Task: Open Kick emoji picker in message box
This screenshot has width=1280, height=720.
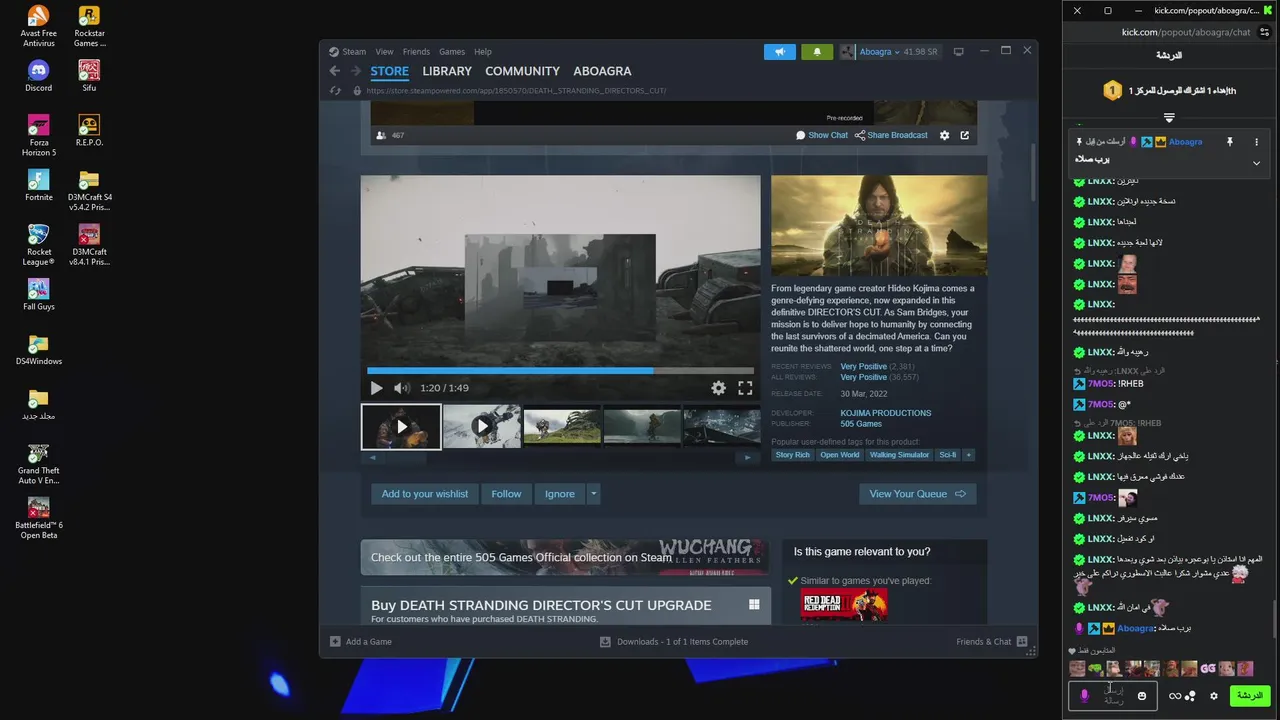Action: (1142, 695)
